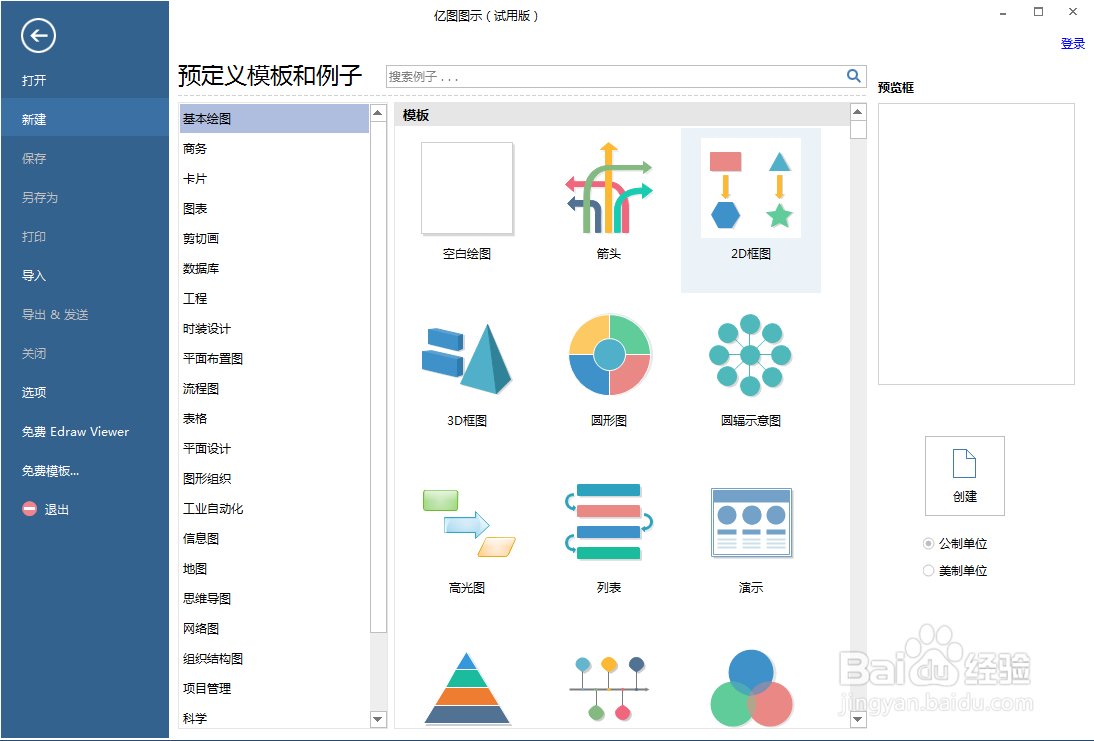Select the 信息图 category
This screenshot has width=1094, height=741.
pos(274,539)
